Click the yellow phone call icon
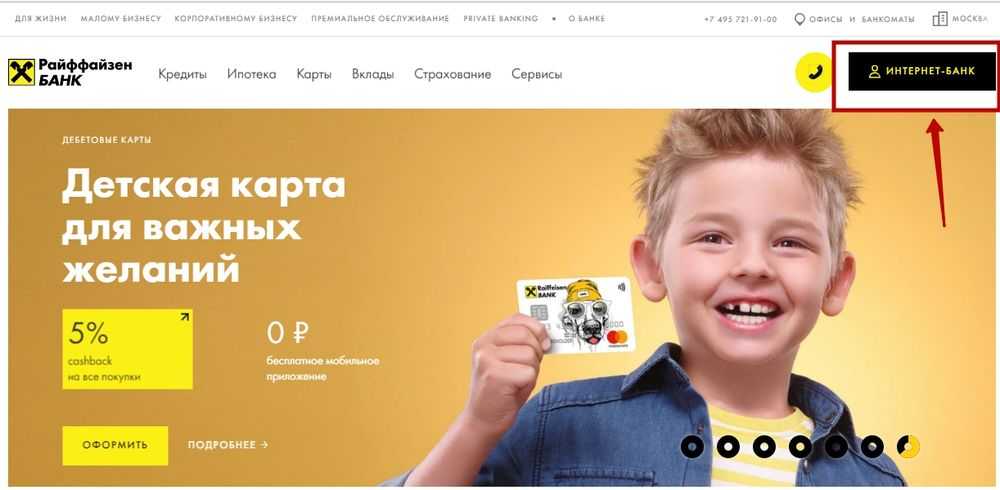 click(814, 73)
